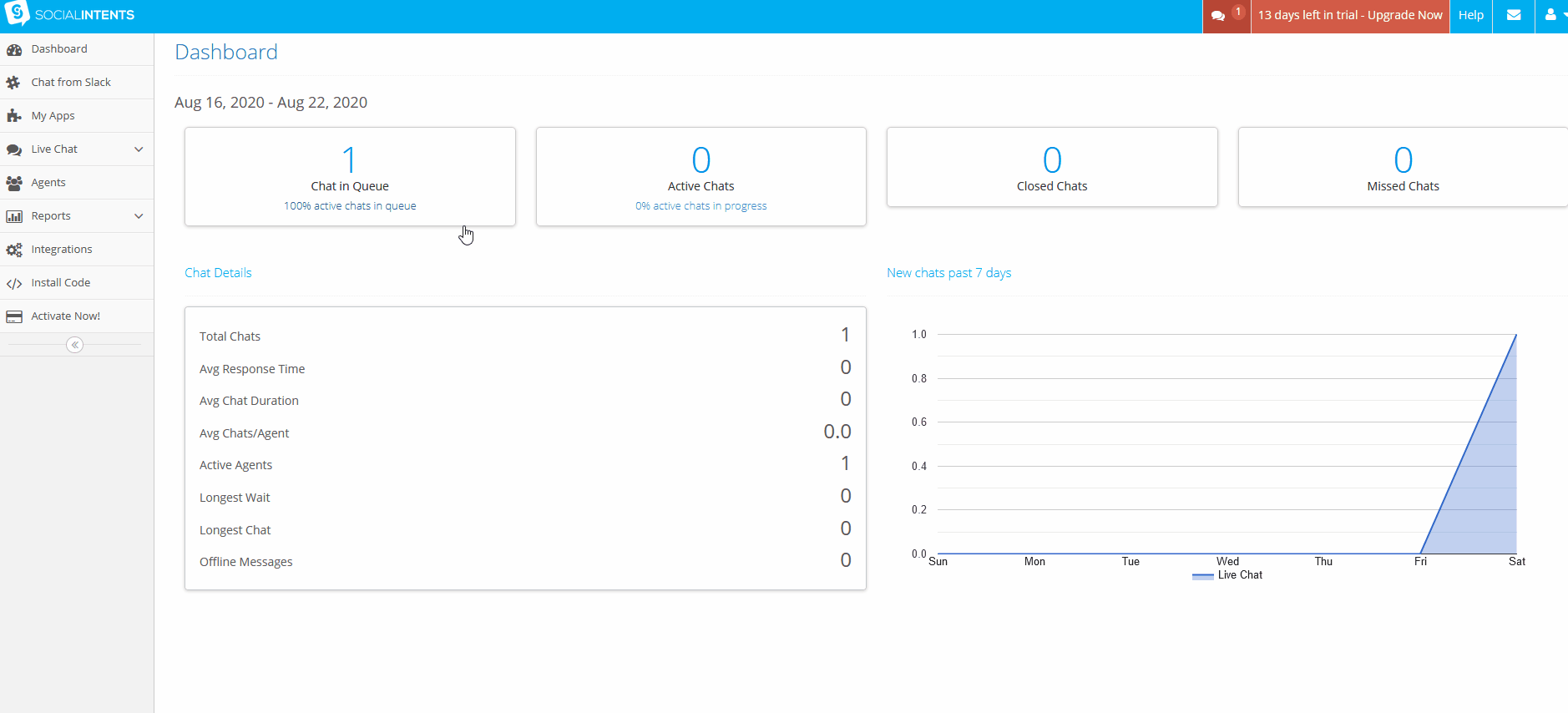Click the Avg Response Time label

coord(252,369)
